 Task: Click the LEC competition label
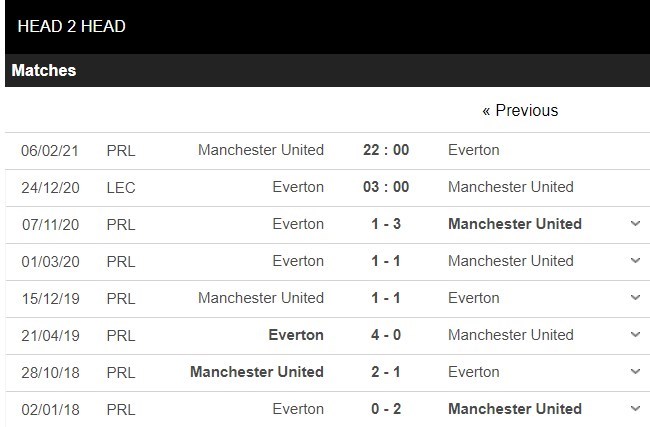pyautogui.click(x=121, y=187)
